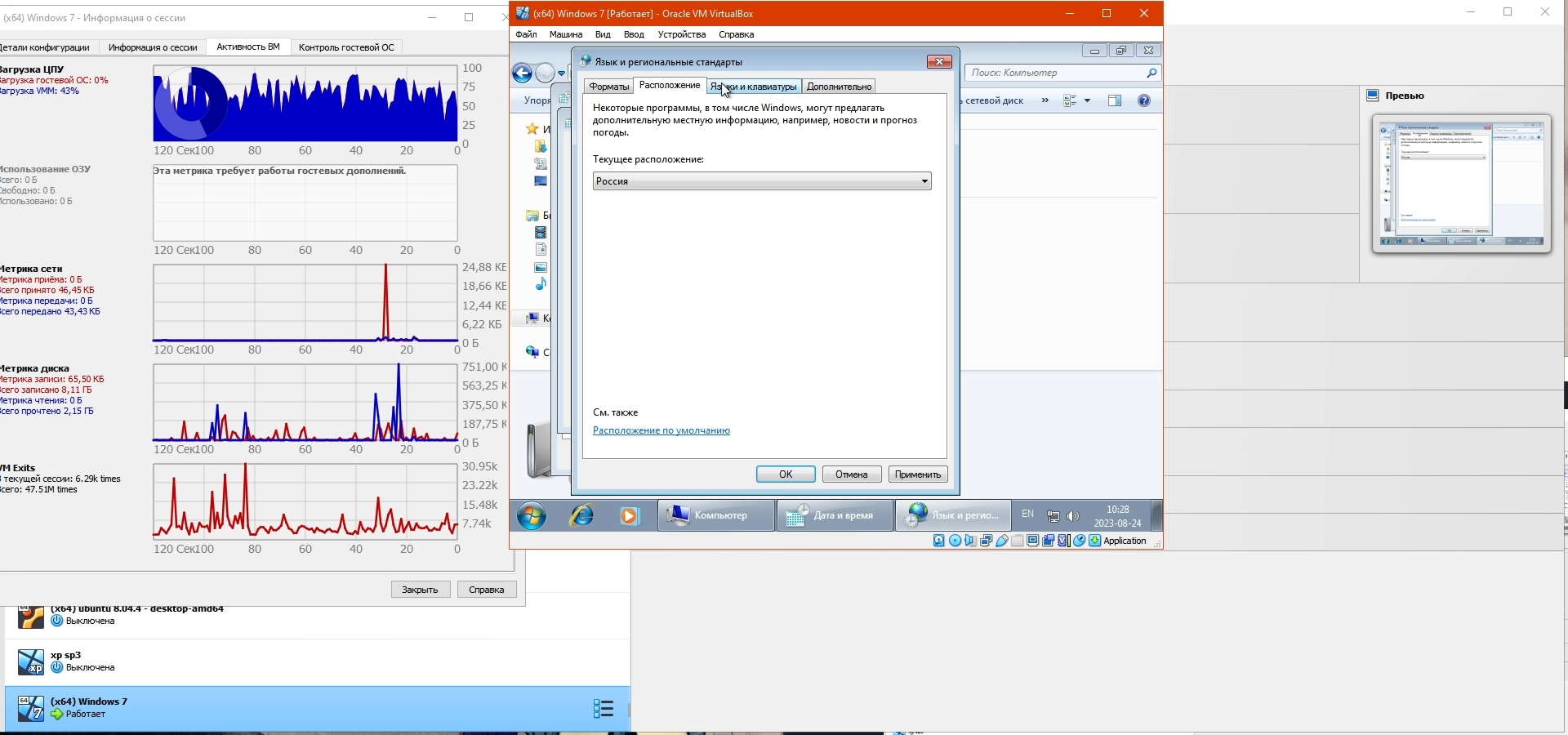Select the Информация о сессии tab
This screenshot has height=735, width=1568.
click(153, 47)
